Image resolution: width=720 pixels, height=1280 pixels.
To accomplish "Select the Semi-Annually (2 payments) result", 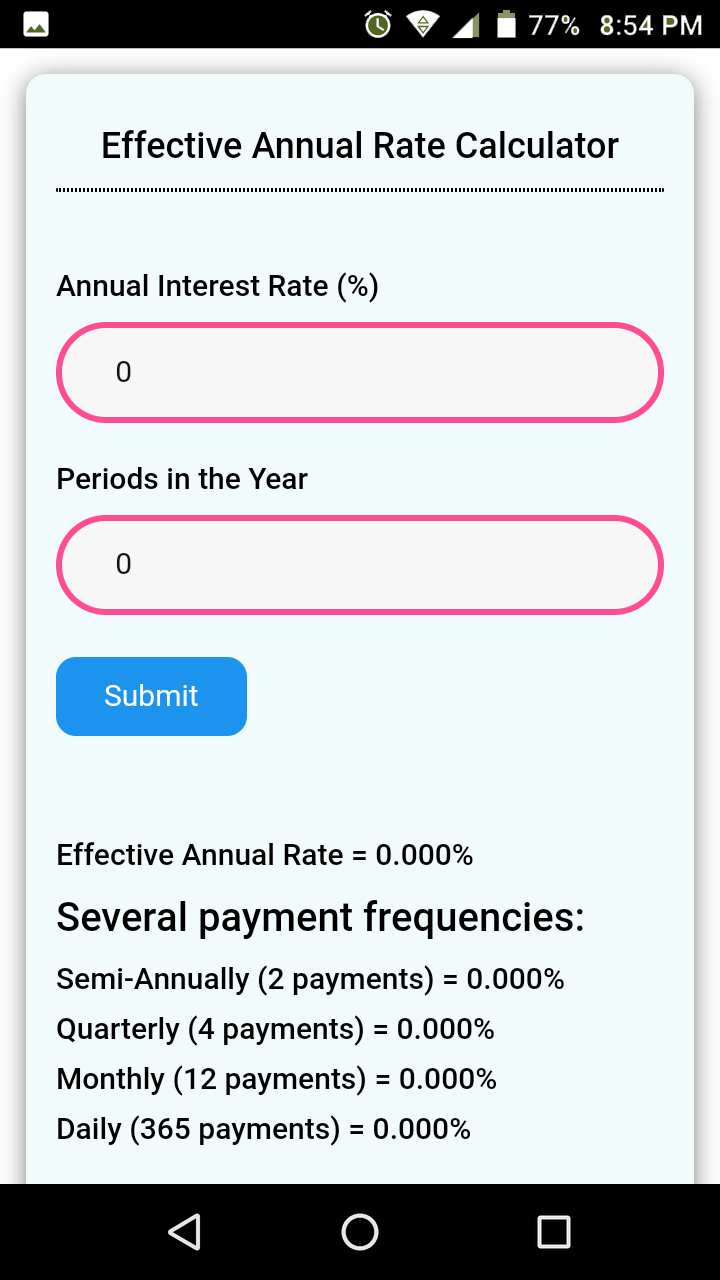I will tap(310, 979).
